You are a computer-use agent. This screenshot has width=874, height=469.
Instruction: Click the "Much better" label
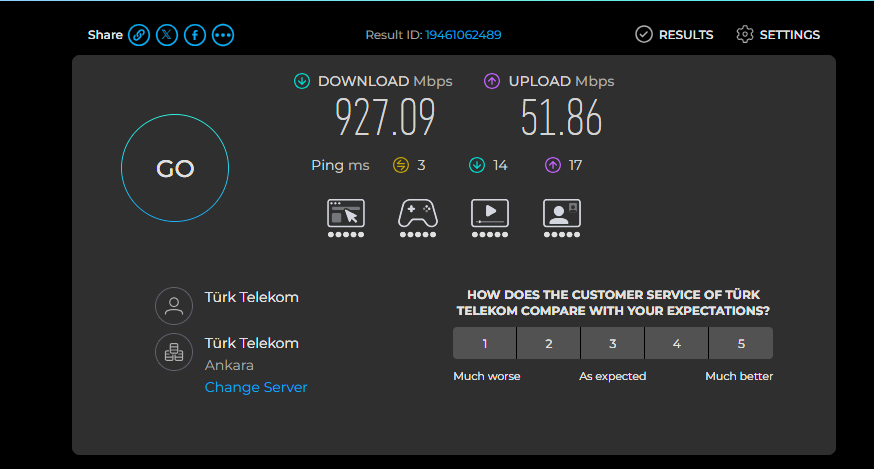(739, 376)
